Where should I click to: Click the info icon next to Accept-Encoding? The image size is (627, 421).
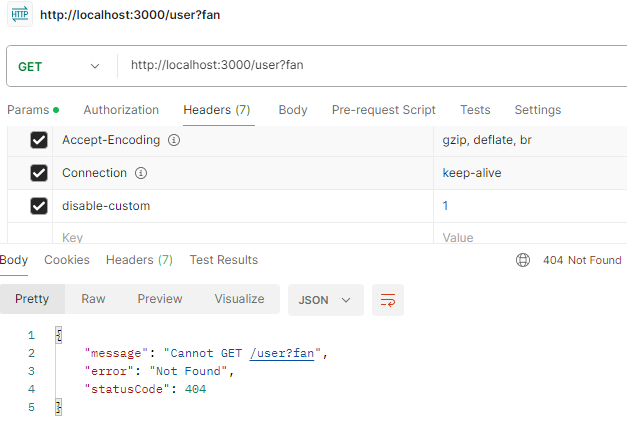[x=174, y=141]
